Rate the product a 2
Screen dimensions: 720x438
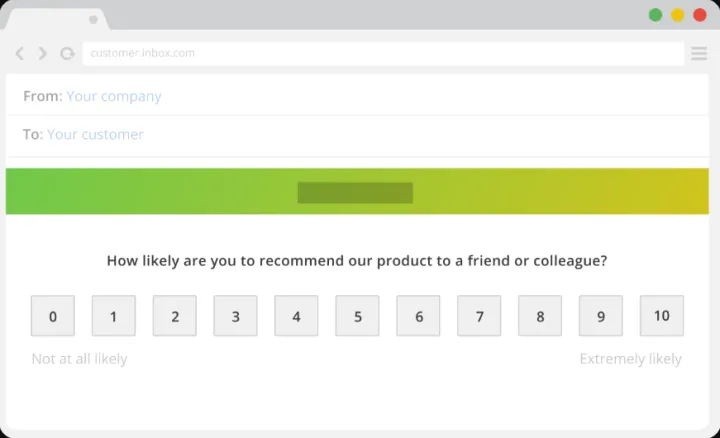point(175,316)
